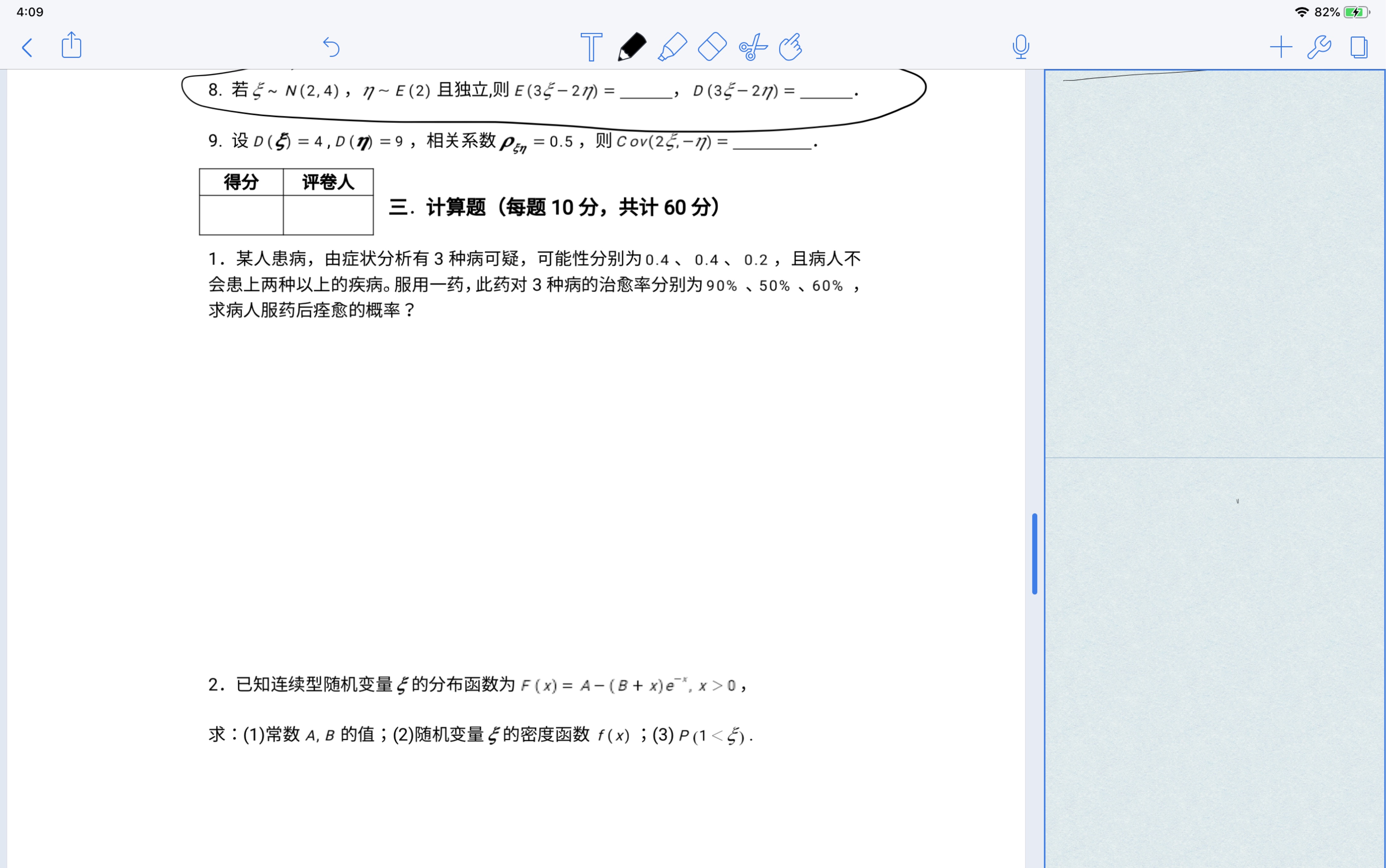This screenshot has height=868, width=1386.
Task: Tap the empty cell under 评卷人
Action: (x=328, y=215)
